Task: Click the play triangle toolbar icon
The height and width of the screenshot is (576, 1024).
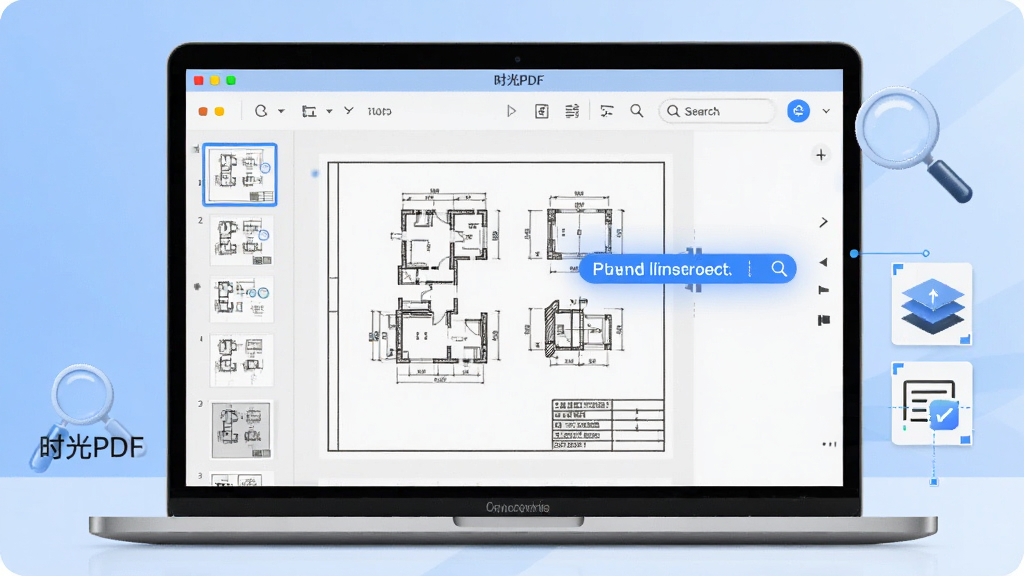Action: 511,111
